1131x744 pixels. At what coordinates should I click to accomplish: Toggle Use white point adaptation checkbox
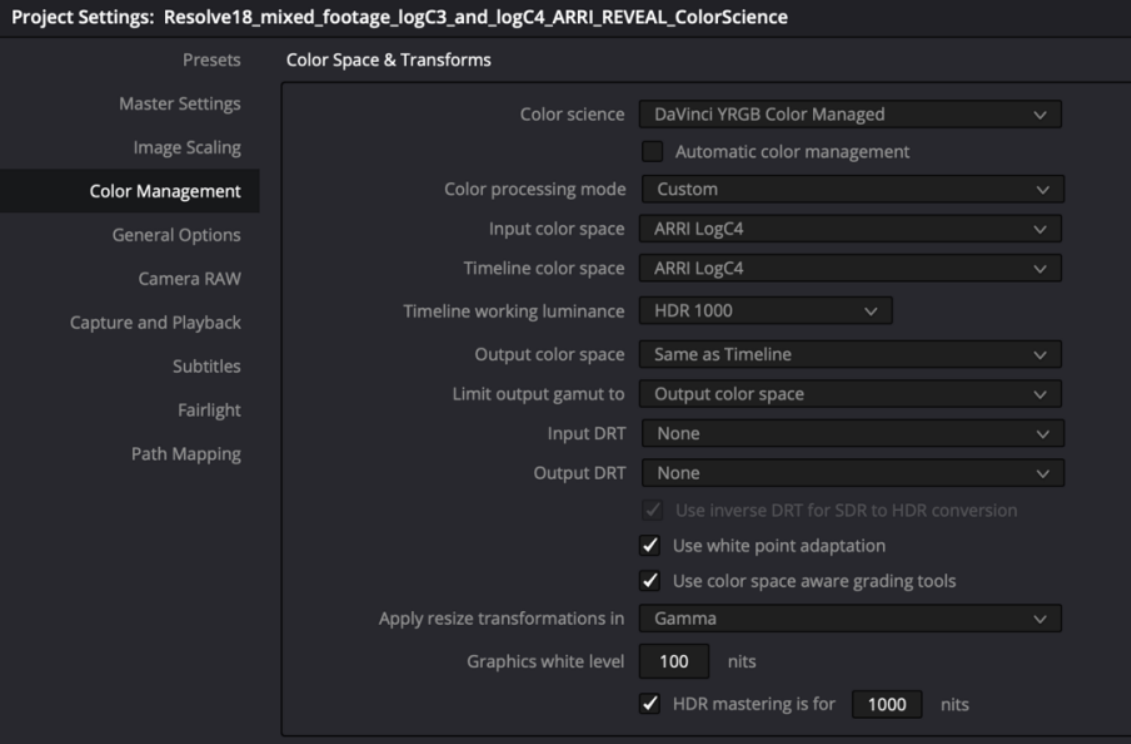tap(650, 546)
